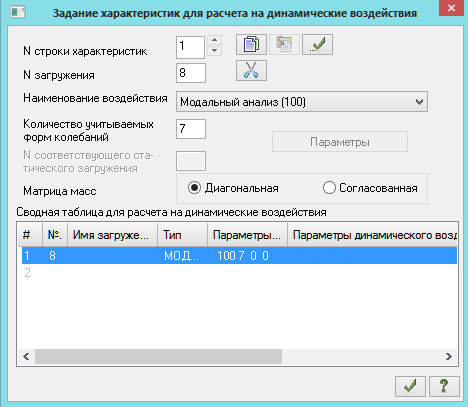The height and width of the screenshot is (407, 468).
Task: Click the Тип column header
Action: coord(182,235)
